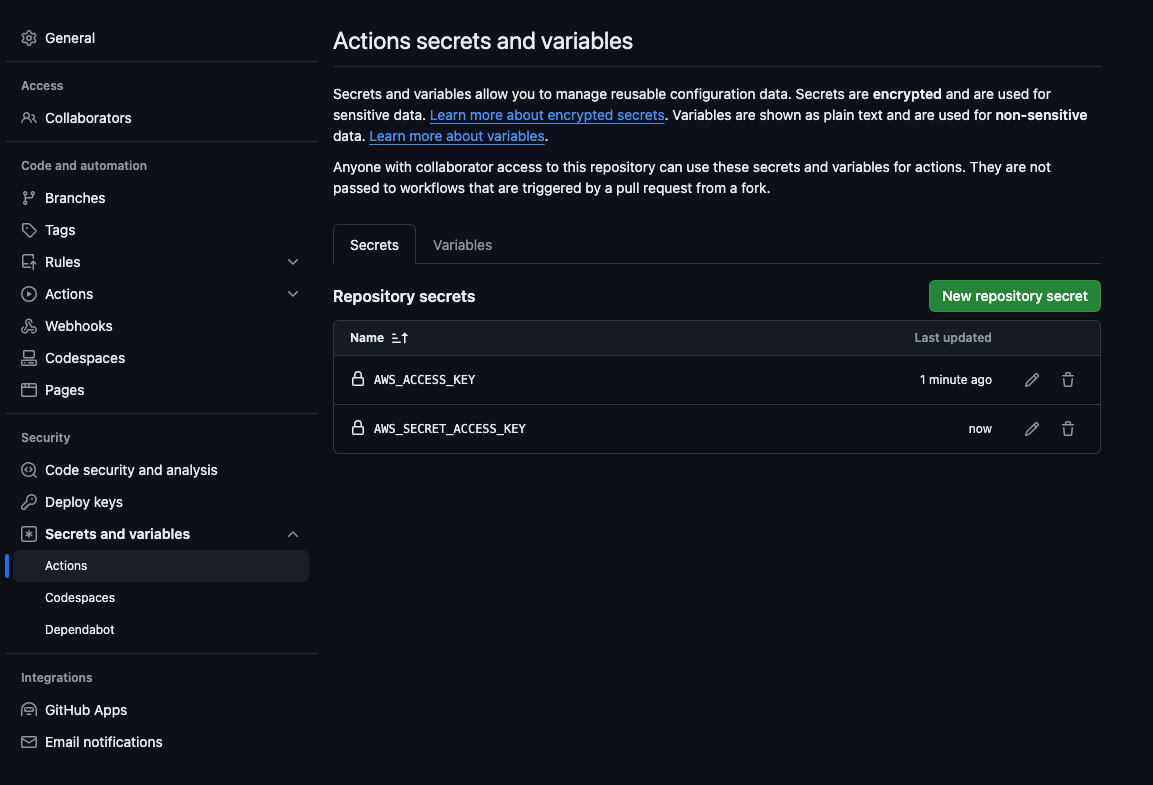Screen dimensions: 1153x785
Task: Click New repository secret button
Action: pos(1015,296)
